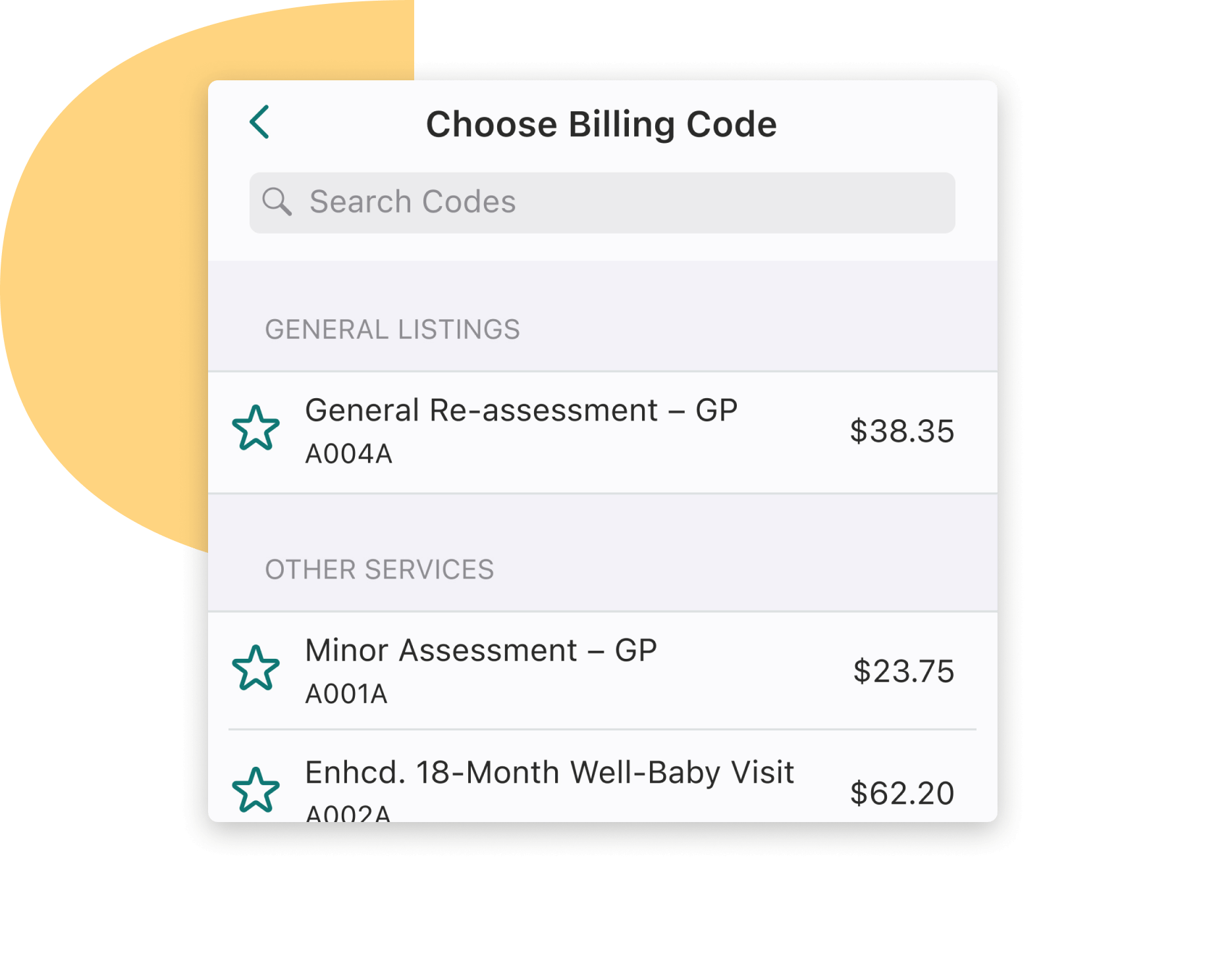Select the OTHER SERVICES section header
The height and width of the screenshot is (980, 1205).
(x=381, y=569)
